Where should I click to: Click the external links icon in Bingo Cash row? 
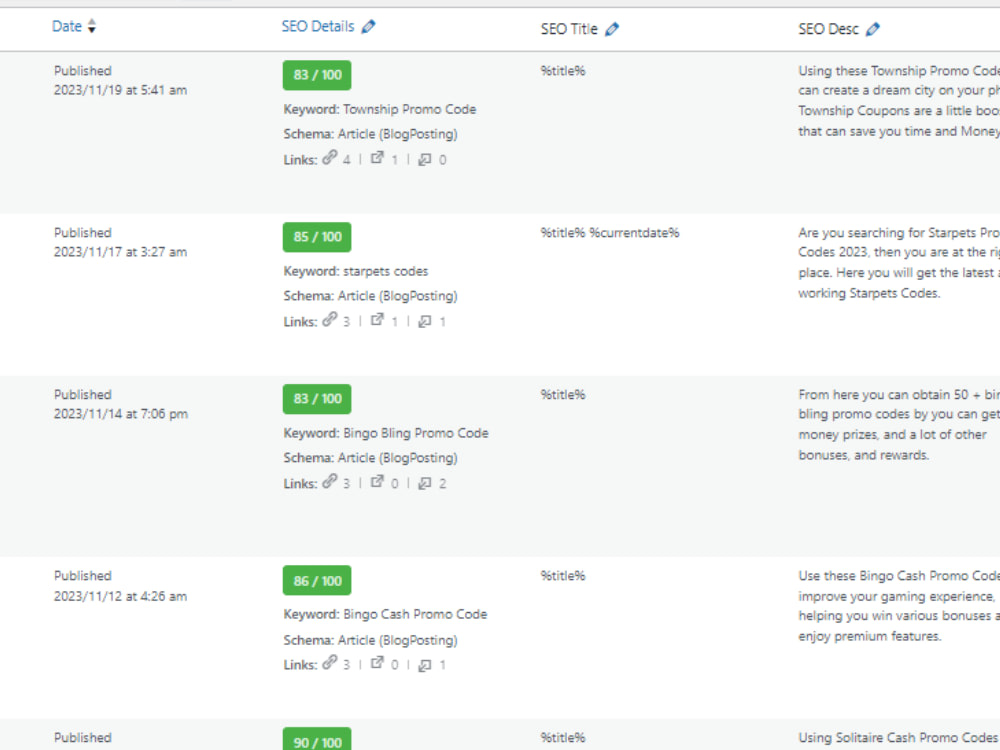(377, 663)
